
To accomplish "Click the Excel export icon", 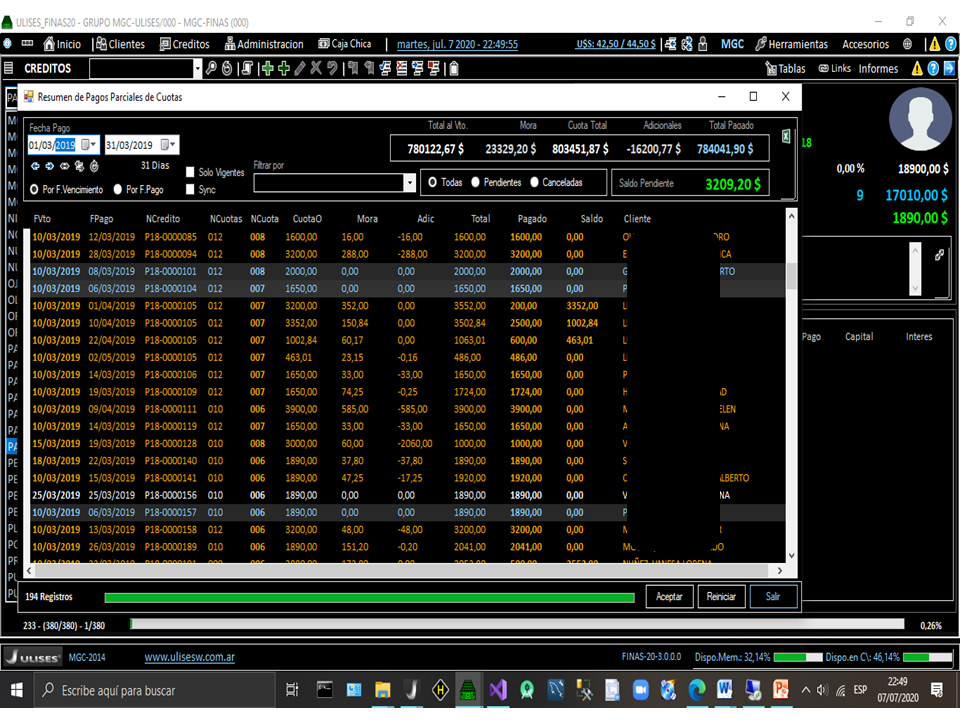I will pos(786,137).
